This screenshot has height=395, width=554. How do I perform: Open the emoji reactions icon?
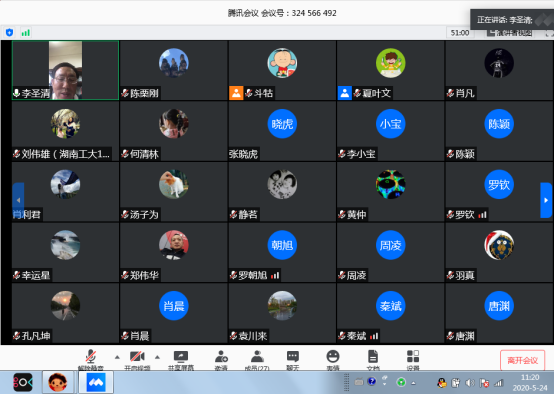[332, 359]
